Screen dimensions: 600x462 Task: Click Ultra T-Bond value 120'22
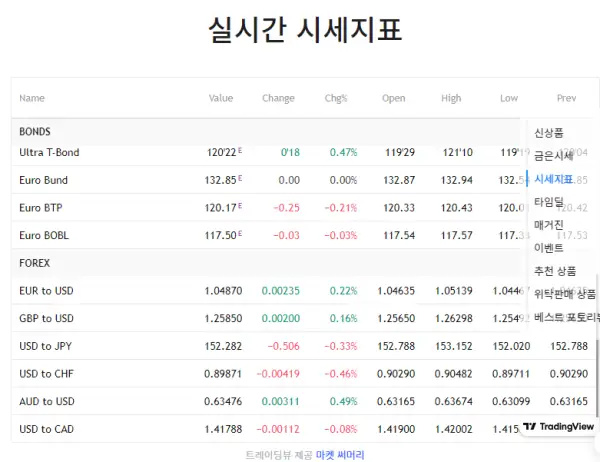coord(222,152)
